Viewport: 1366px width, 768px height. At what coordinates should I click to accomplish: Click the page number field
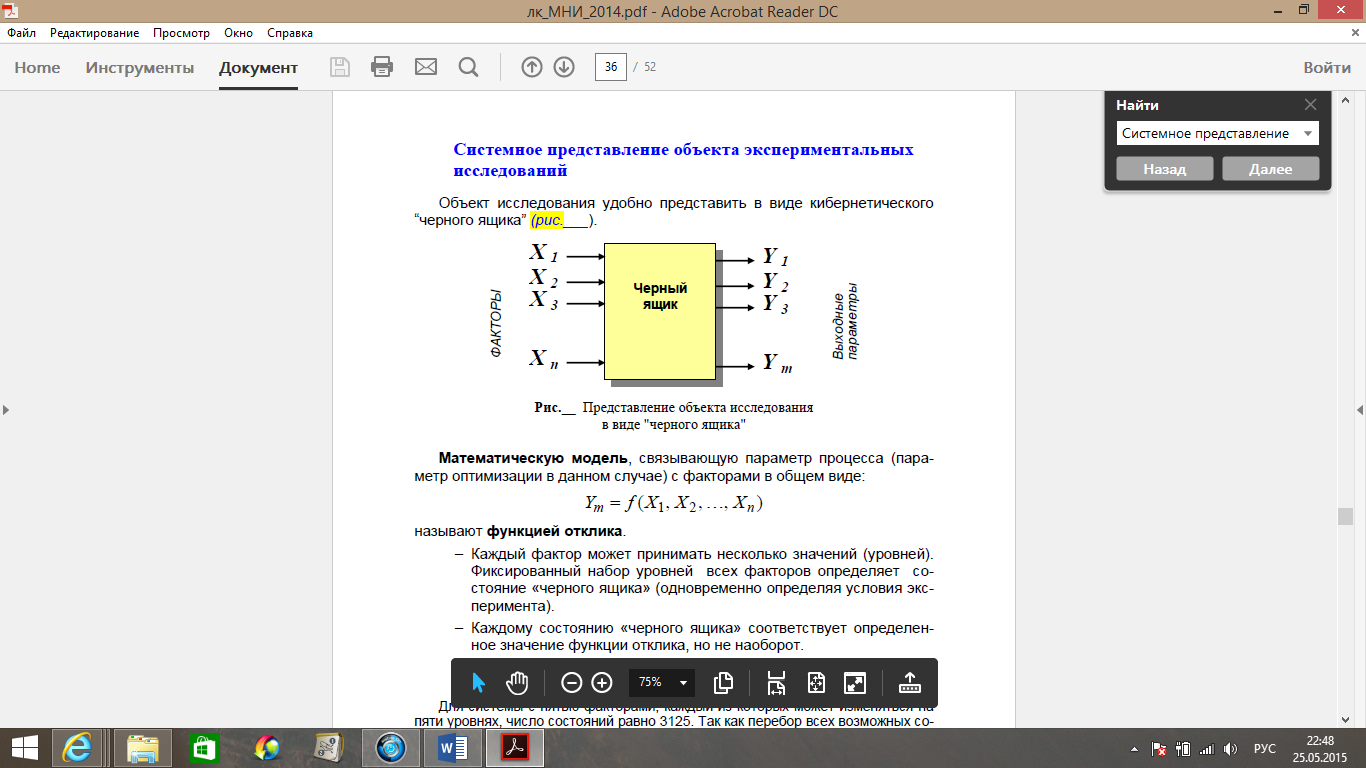610,67
